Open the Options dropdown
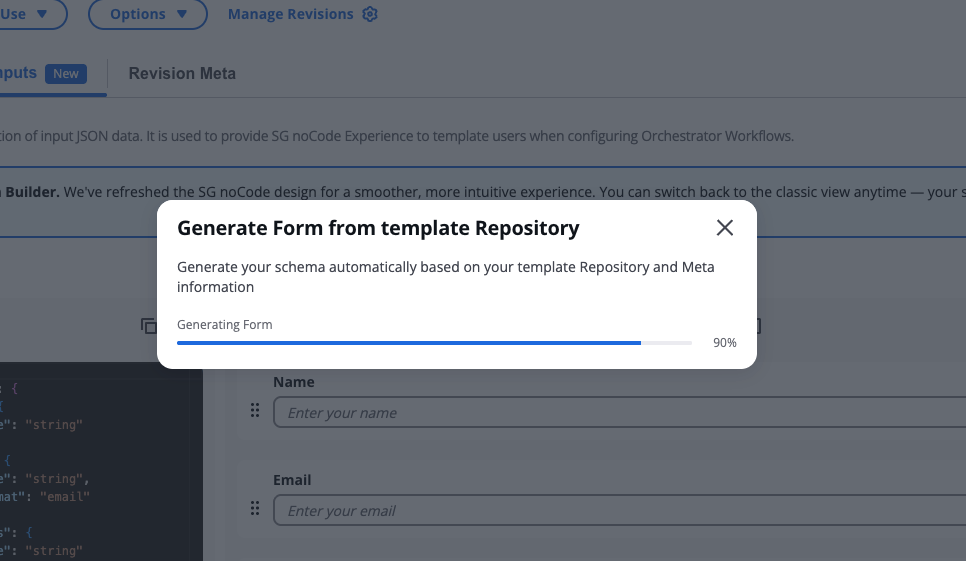 [x=148, y=14]
